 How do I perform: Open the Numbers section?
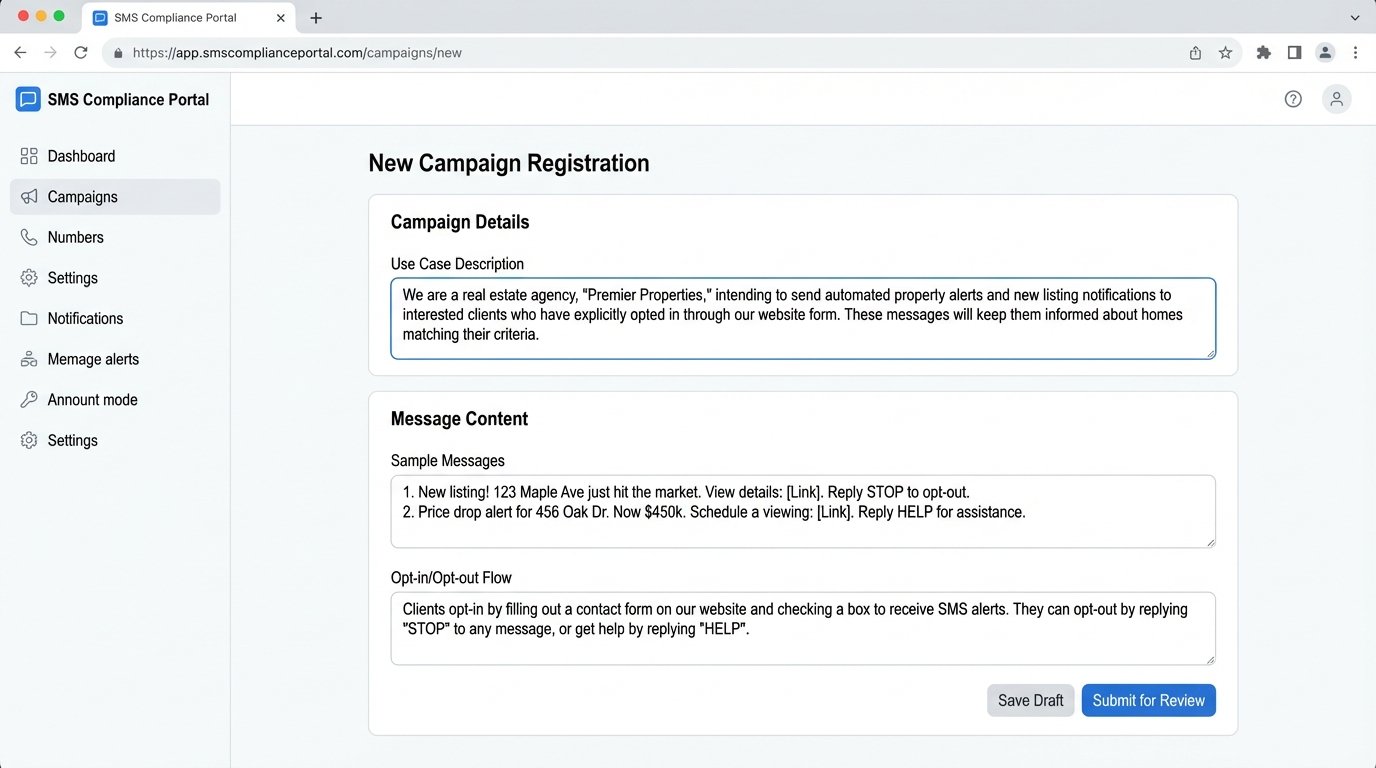click(x=75, y=237)
